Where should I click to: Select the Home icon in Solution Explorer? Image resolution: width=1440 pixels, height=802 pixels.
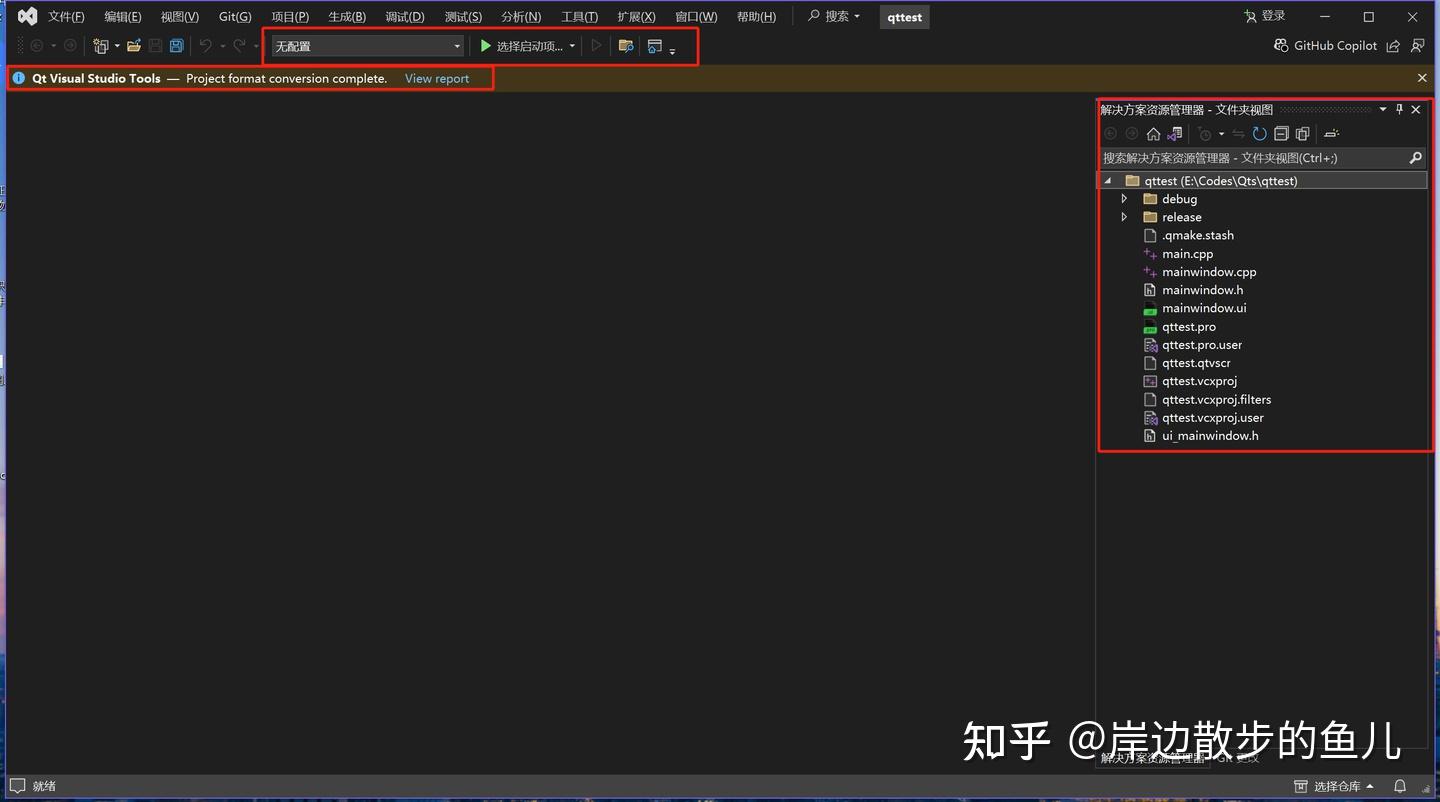pos(1152,133)
